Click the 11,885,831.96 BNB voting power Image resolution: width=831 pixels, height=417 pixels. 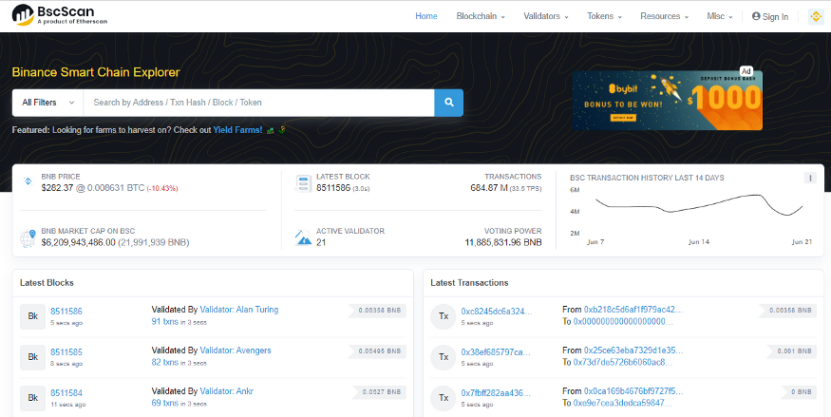(503, 243)
